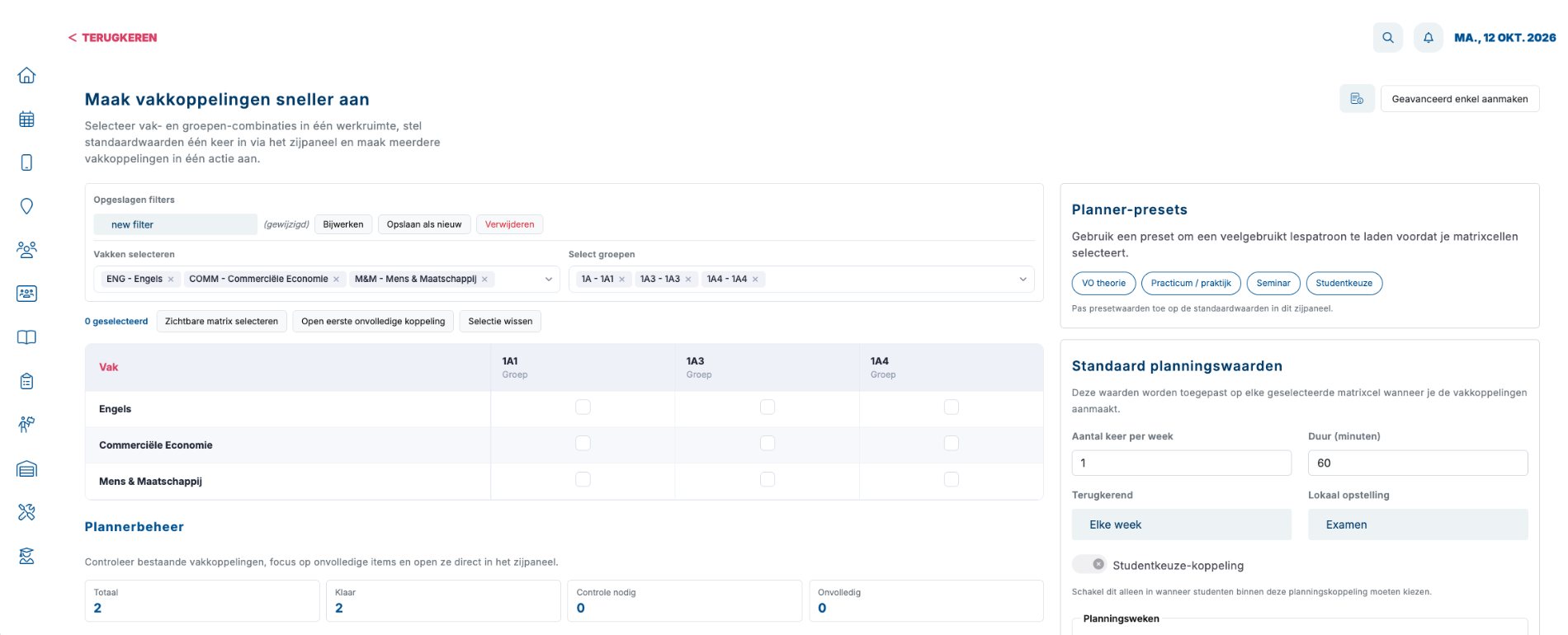Toggle the Studentkeuze-koppeling switch
Image resolution: width=1568 pixels, height=635 pixels.
[1089, 565]
